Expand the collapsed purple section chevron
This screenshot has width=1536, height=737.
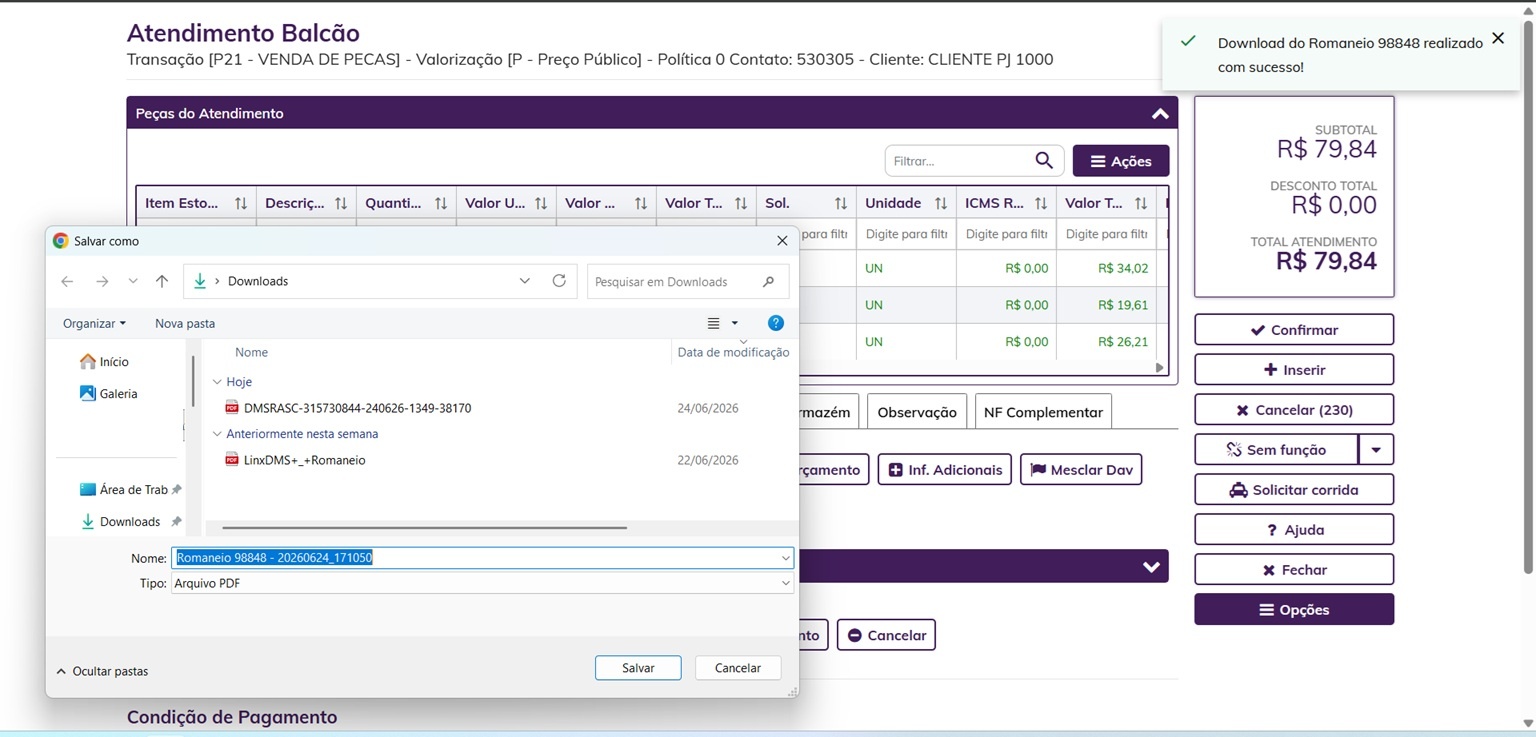point(1151,567)
